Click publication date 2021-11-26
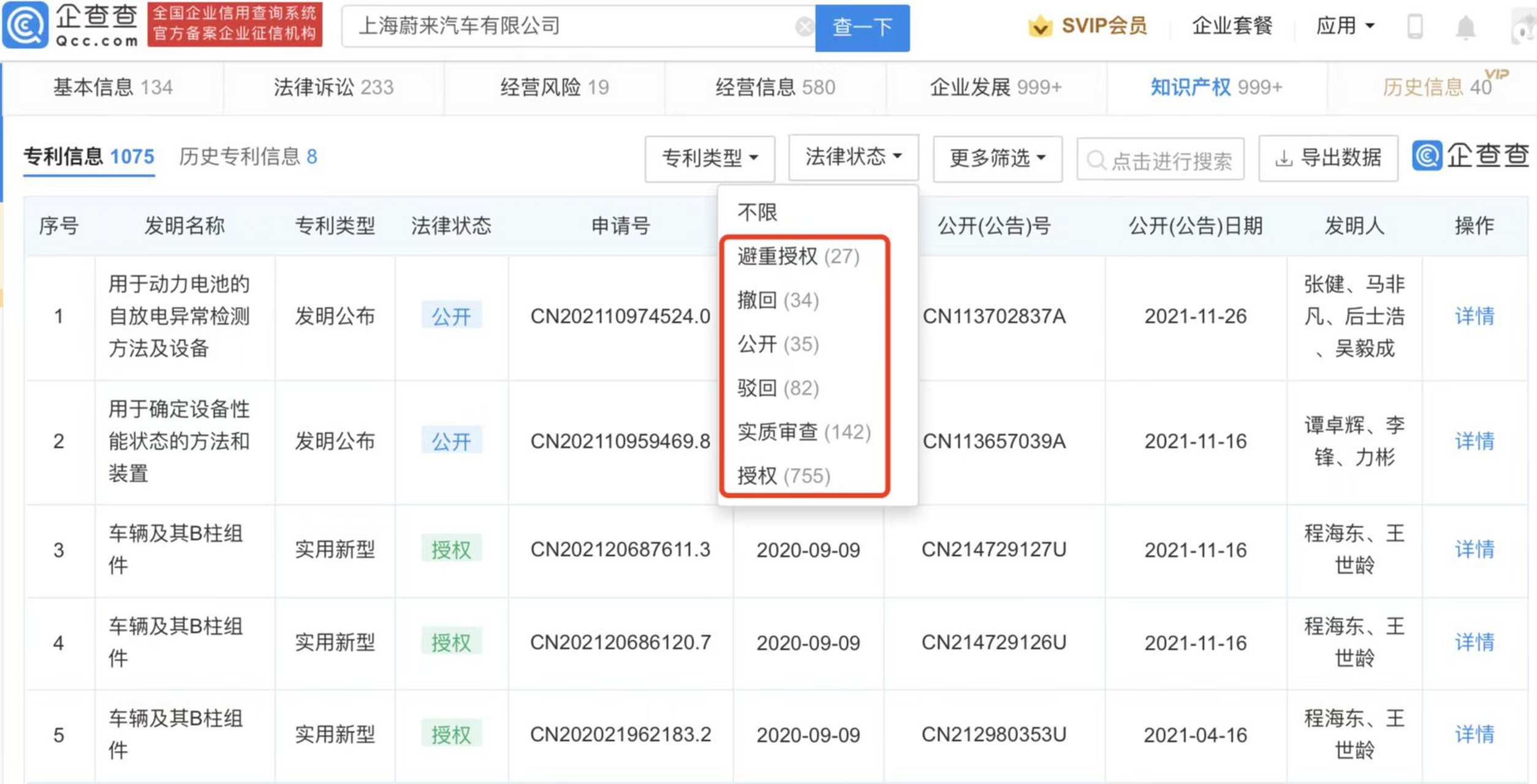This screenshot has width=1537, height=784. pos(1196,317)
